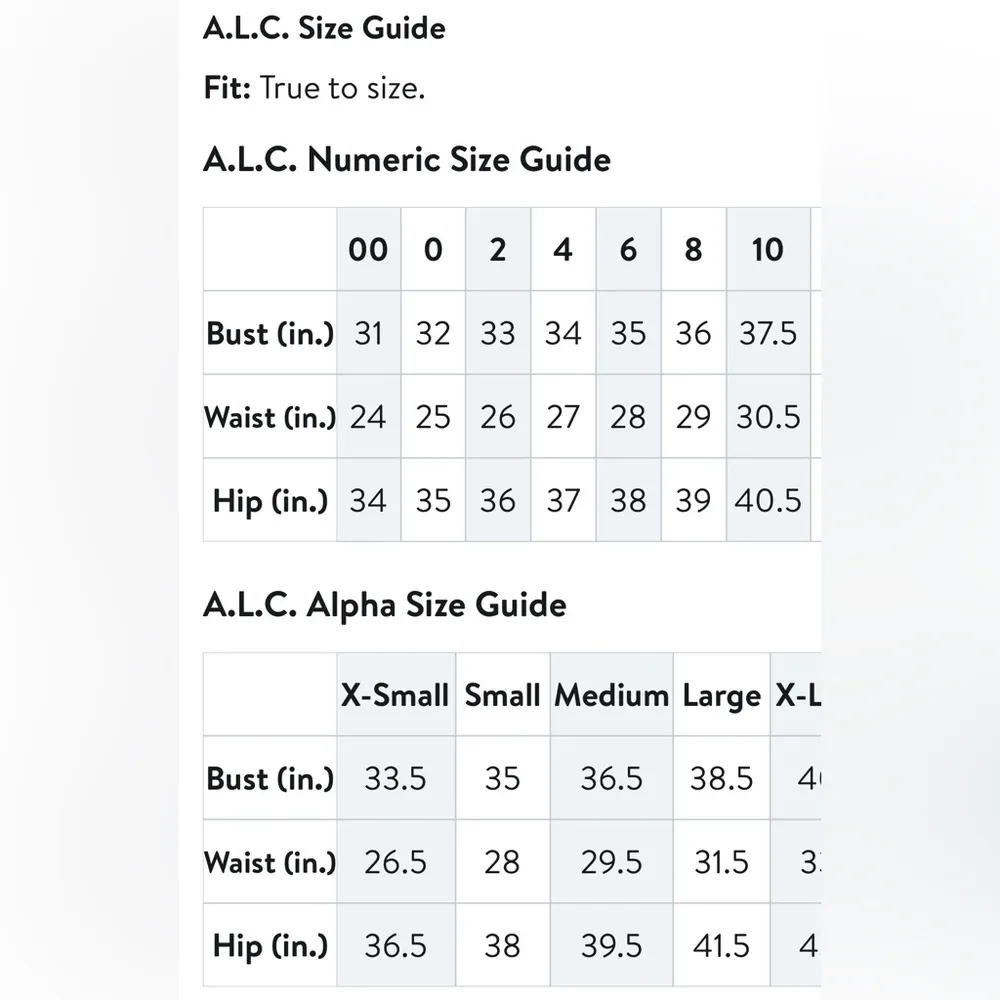Click the Medium column header

[x=611, y=695]
